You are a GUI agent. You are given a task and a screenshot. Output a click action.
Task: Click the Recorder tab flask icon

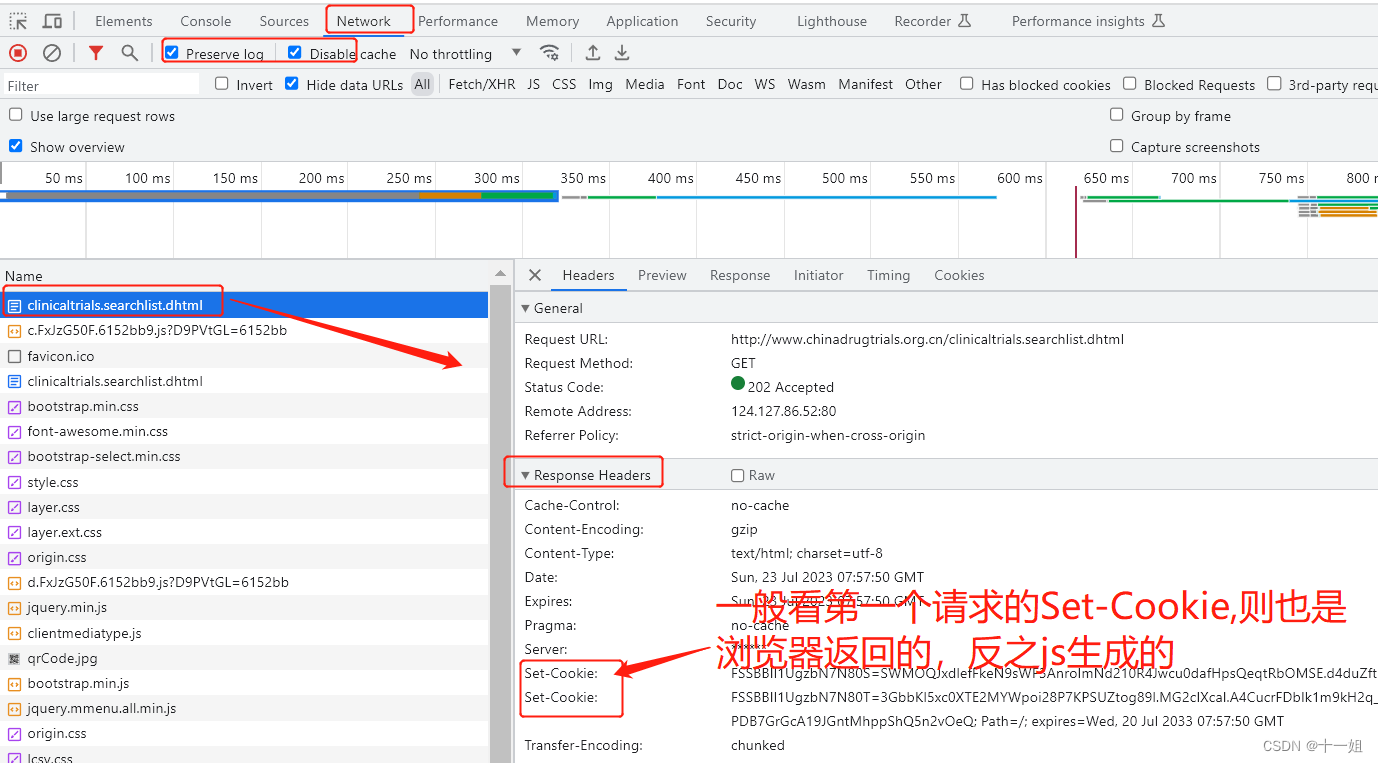(964, 21)
